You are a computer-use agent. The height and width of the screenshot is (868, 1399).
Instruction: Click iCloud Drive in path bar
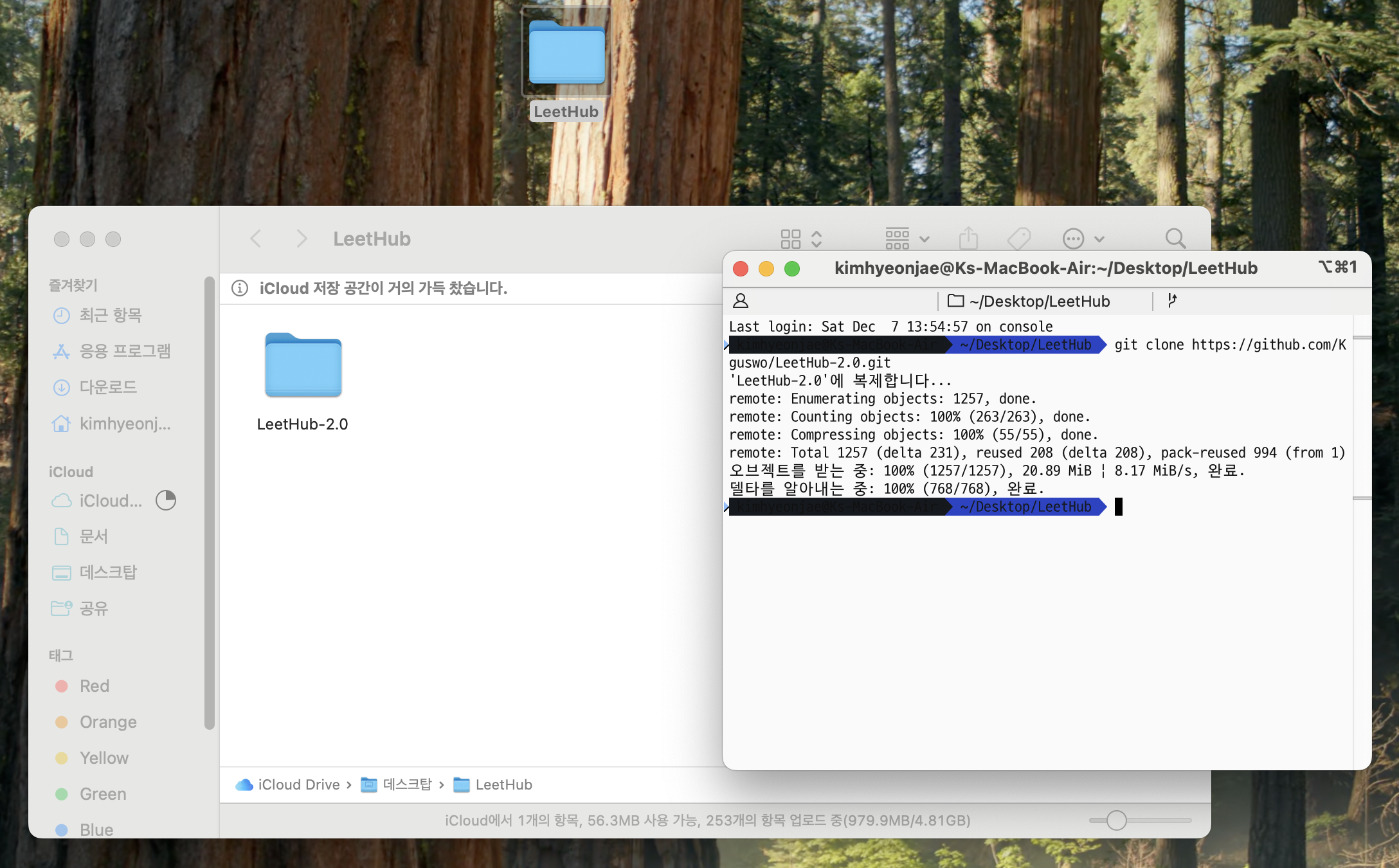click(298, 784)
